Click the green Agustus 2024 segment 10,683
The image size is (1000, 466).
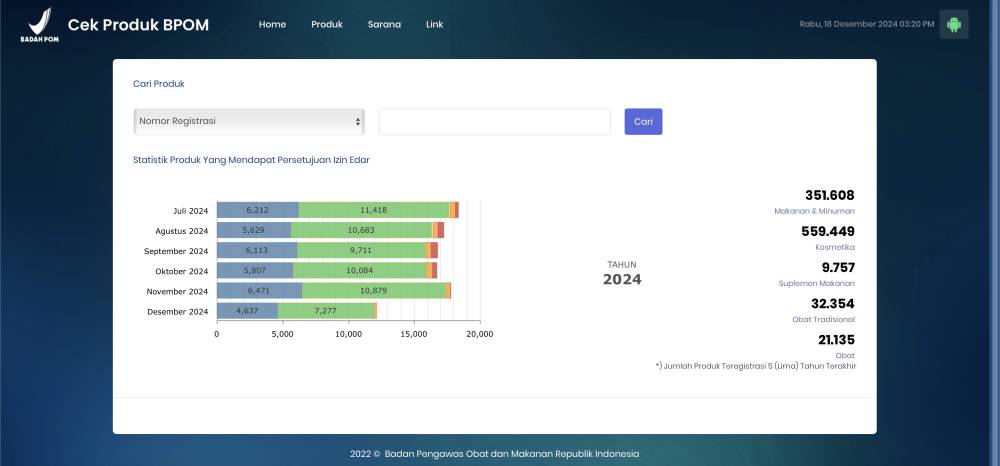click(361, 230)
